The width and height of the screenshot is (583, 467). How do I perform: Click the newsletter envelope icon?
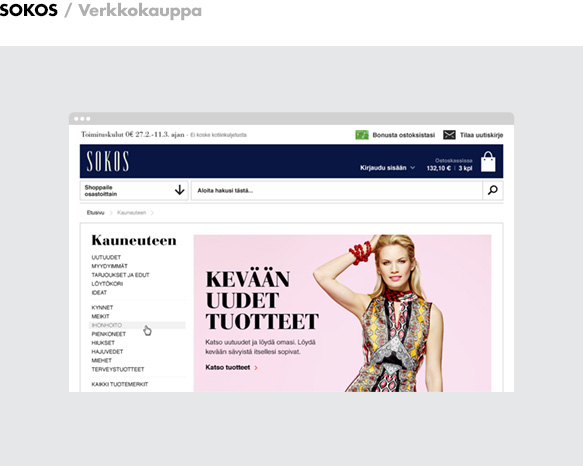click(449, 135)
